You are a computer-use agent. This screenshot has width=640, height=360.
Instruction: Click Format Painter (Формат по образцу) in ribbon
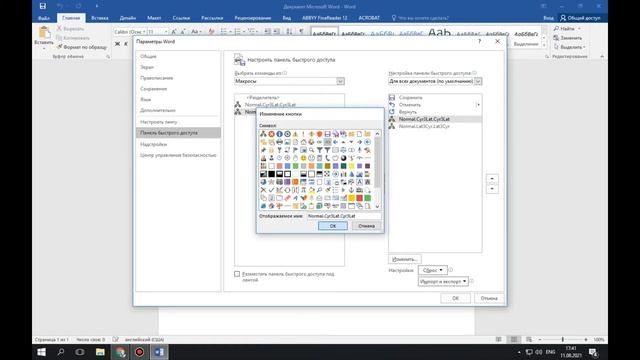[x=82, y=47]
